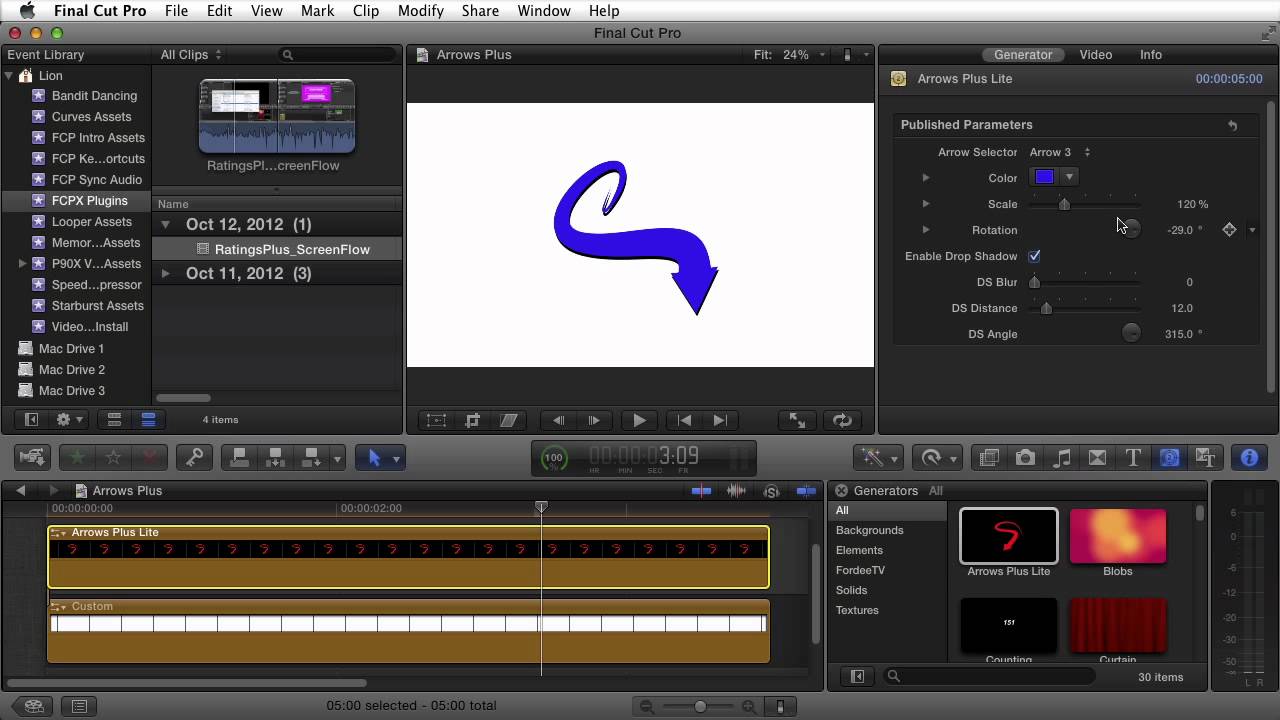Open the Arrow Selector dropdown

(x=1060, y=152)
